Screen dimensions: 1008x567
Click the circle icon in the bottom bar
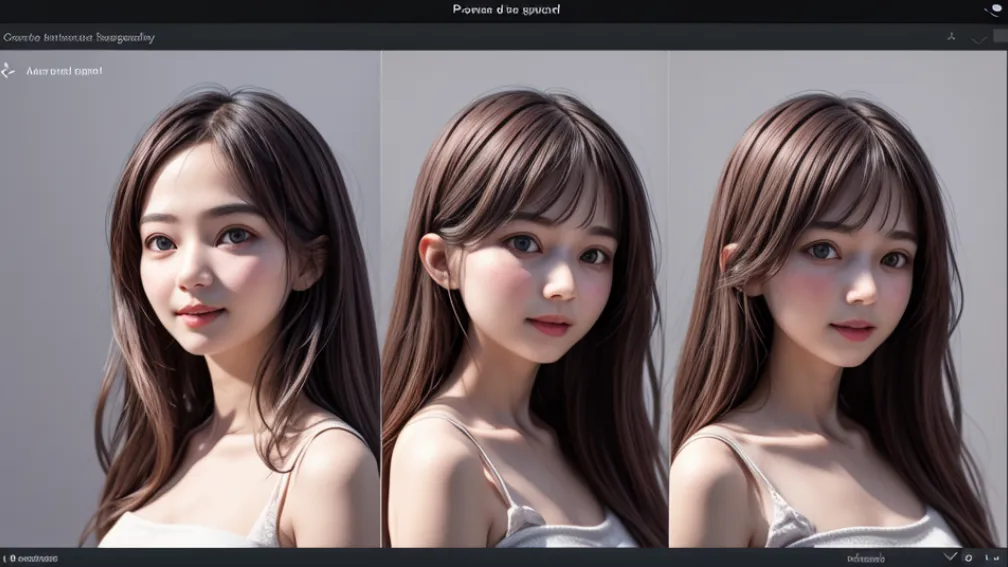point(969,558)
